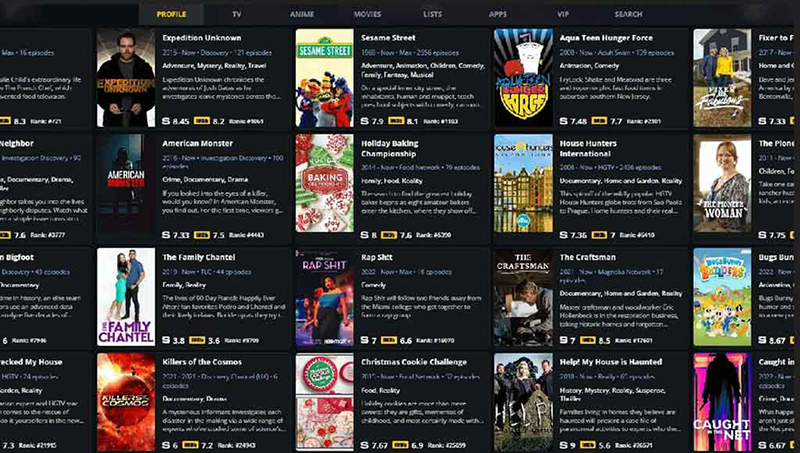Screen dimensions: 800x453
Task: Open the Lists tab
Action: (x=433, y=14)
